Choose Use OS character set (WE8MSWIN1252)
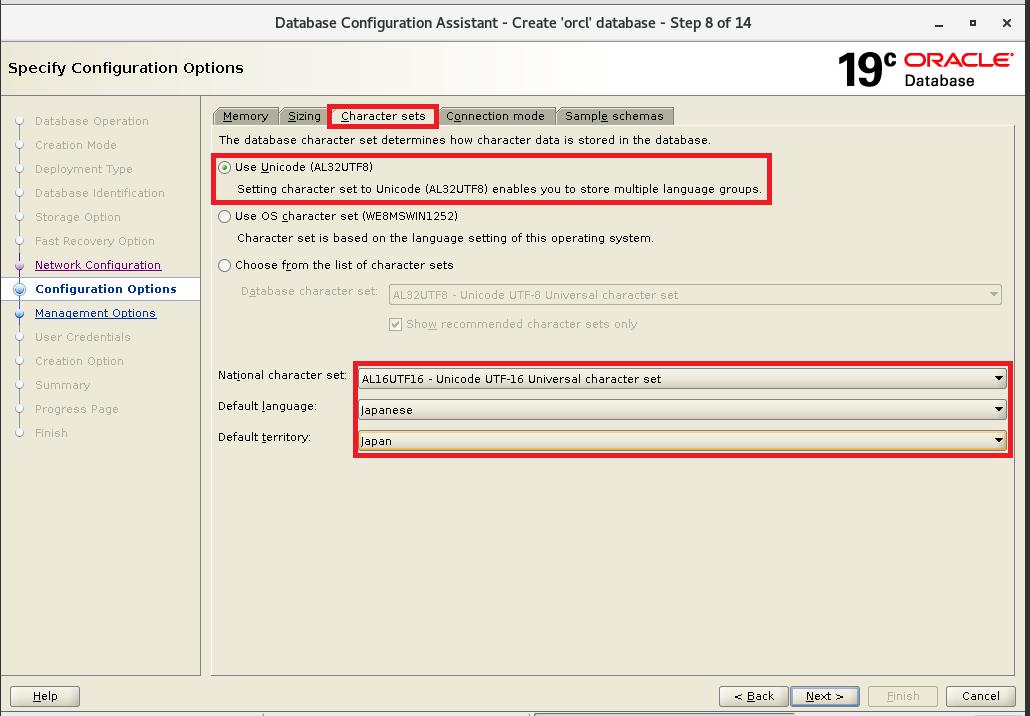 point(225,216)
